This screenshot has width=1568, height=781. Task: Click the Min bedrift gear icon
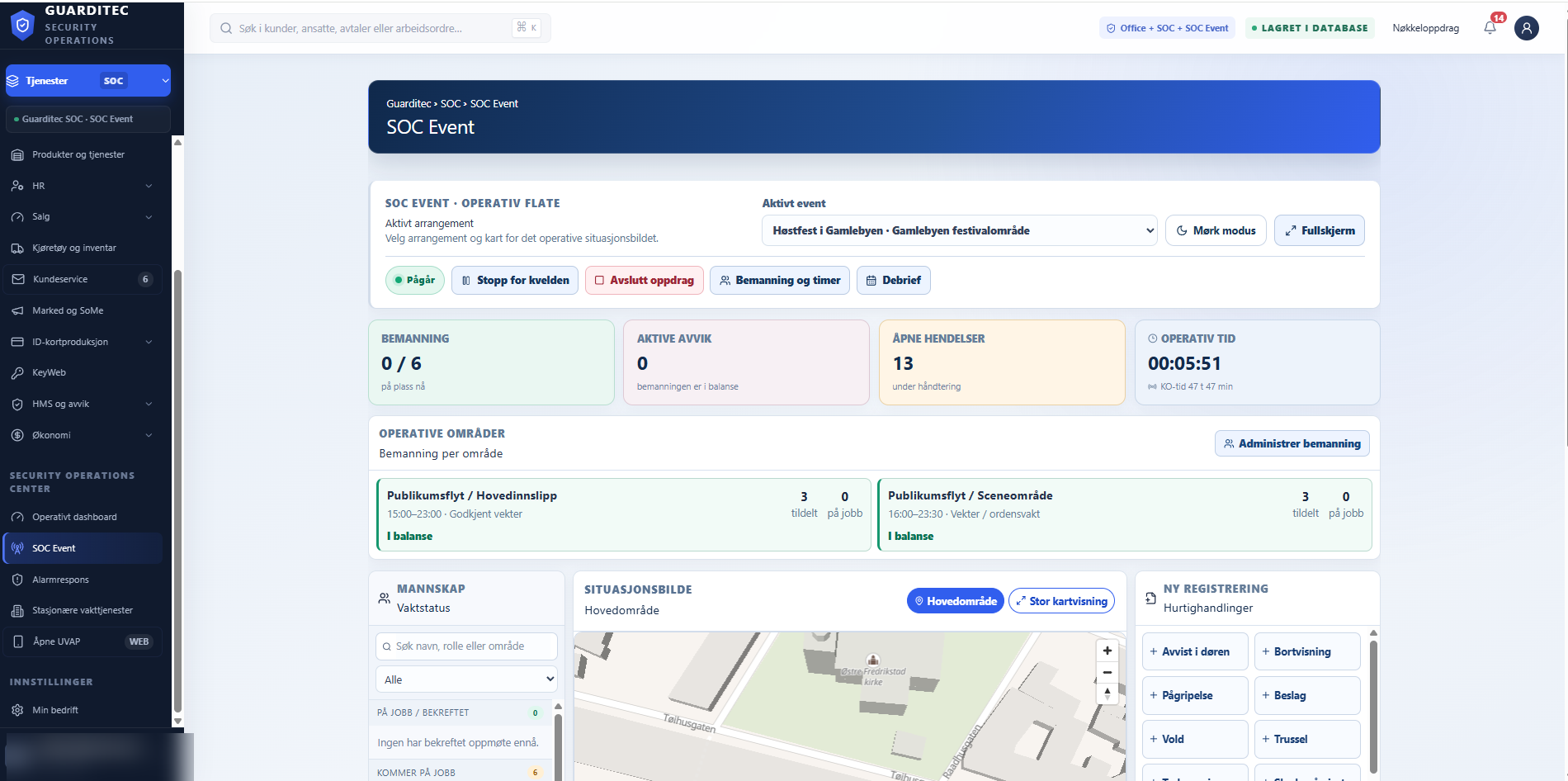17,710
